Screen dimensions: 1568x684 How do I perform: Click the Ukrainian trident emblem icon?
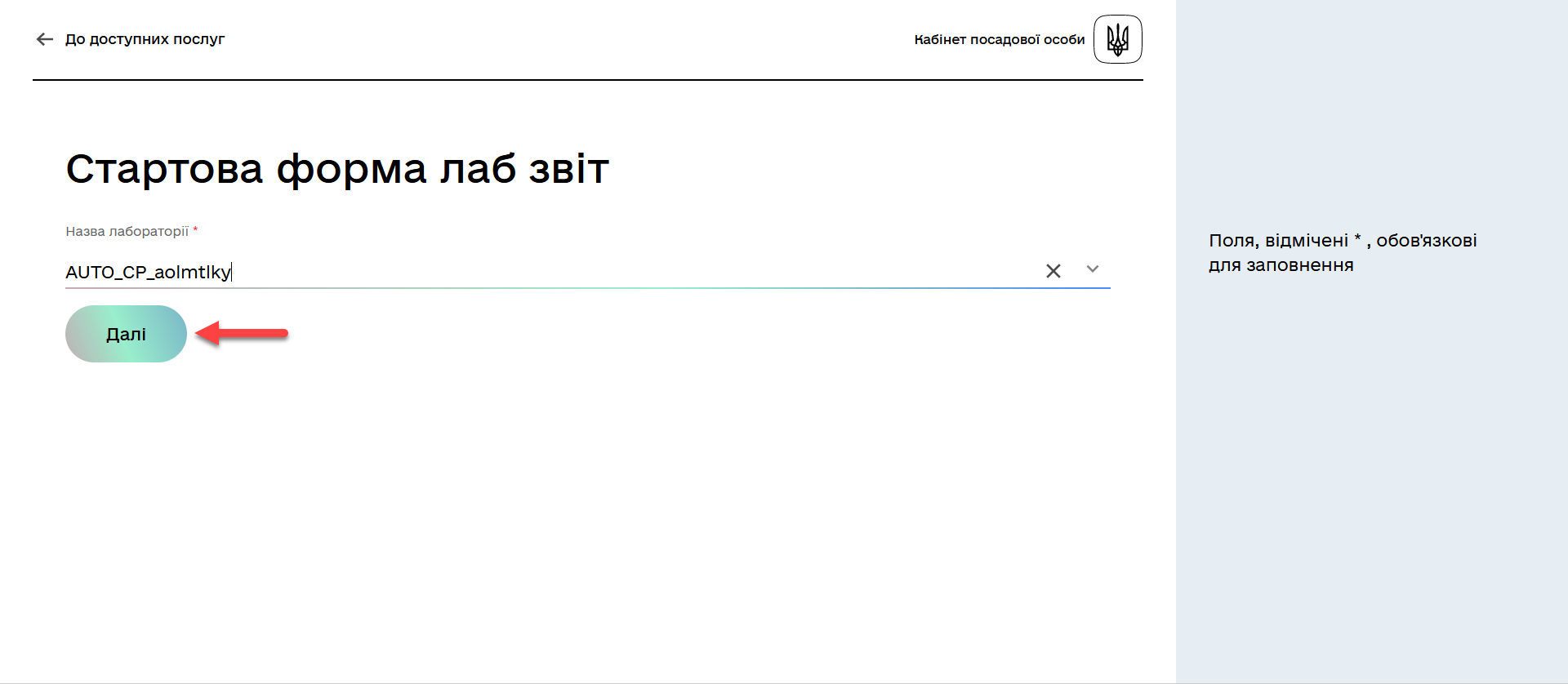coord(1117,39)
